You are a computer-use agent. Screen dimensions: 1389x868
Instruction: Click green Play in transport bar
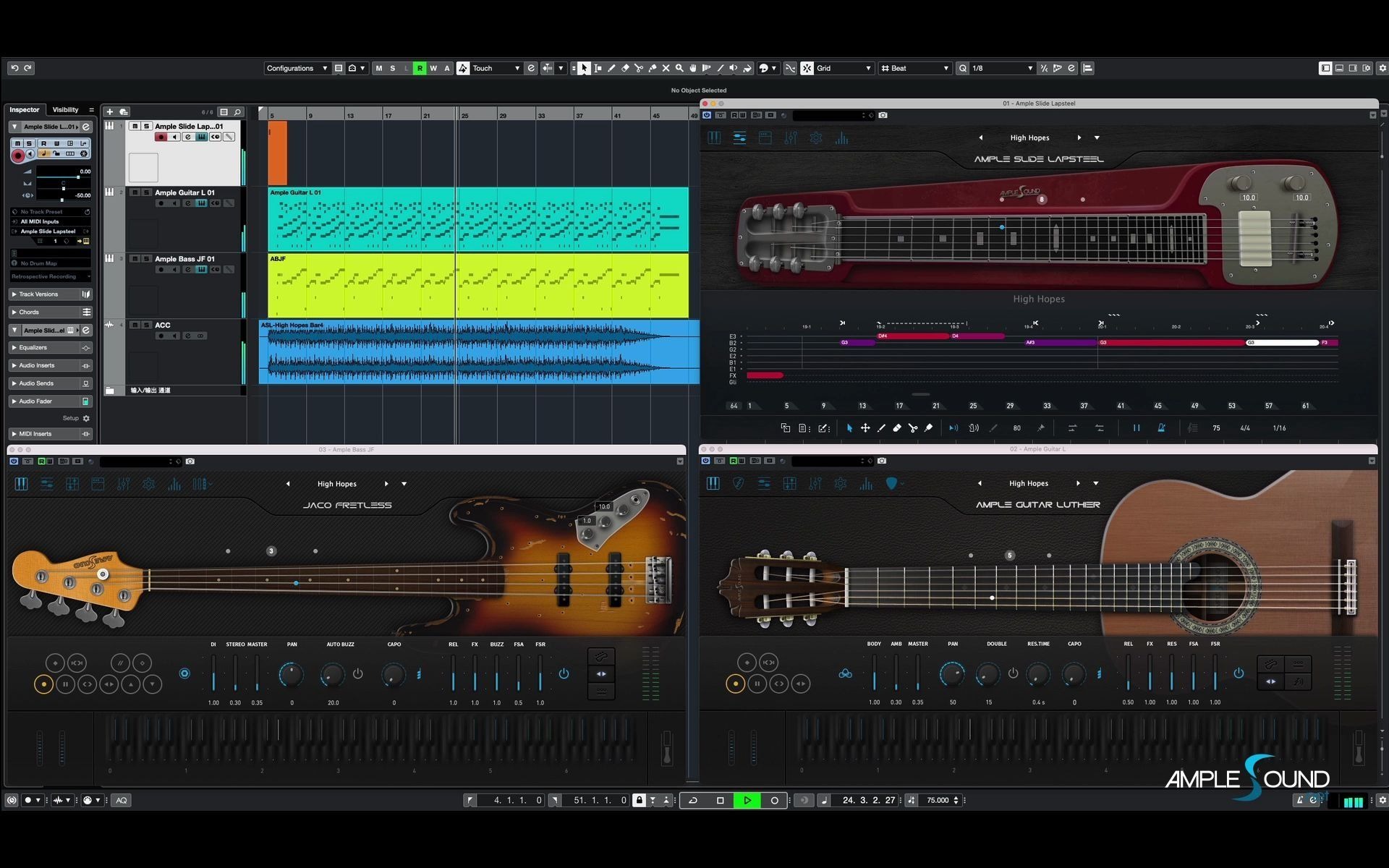point(747,800)
